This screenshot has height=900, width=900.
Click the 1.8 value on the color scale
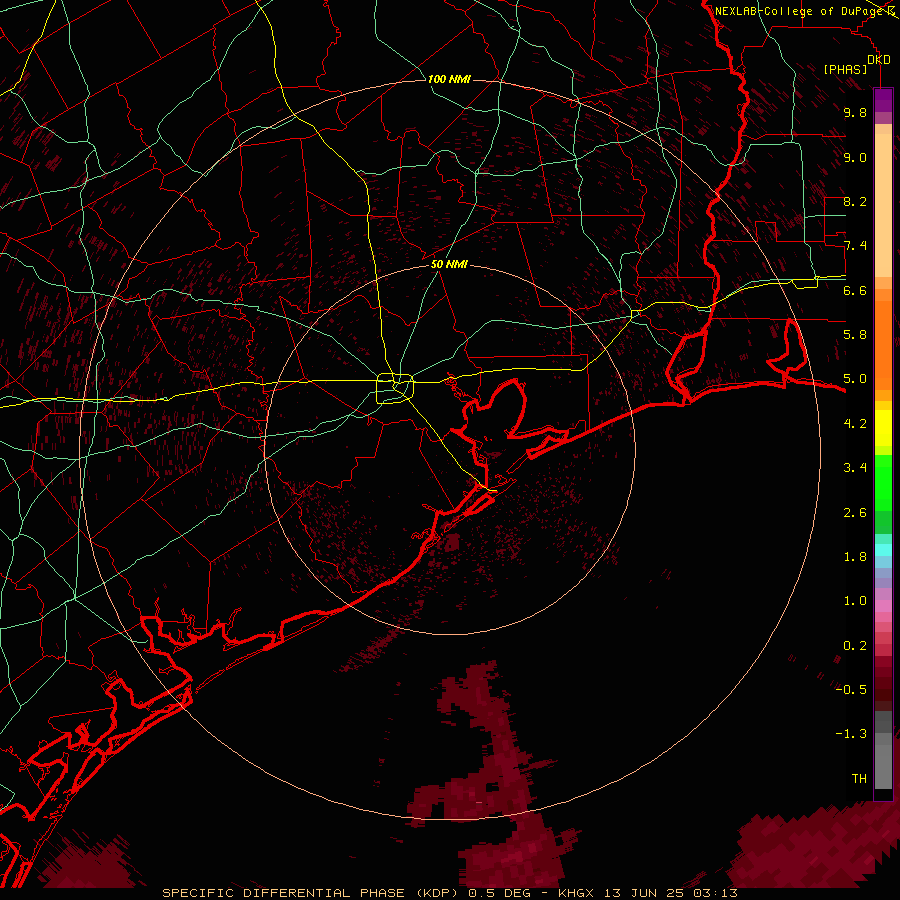(x=855, y=557)
